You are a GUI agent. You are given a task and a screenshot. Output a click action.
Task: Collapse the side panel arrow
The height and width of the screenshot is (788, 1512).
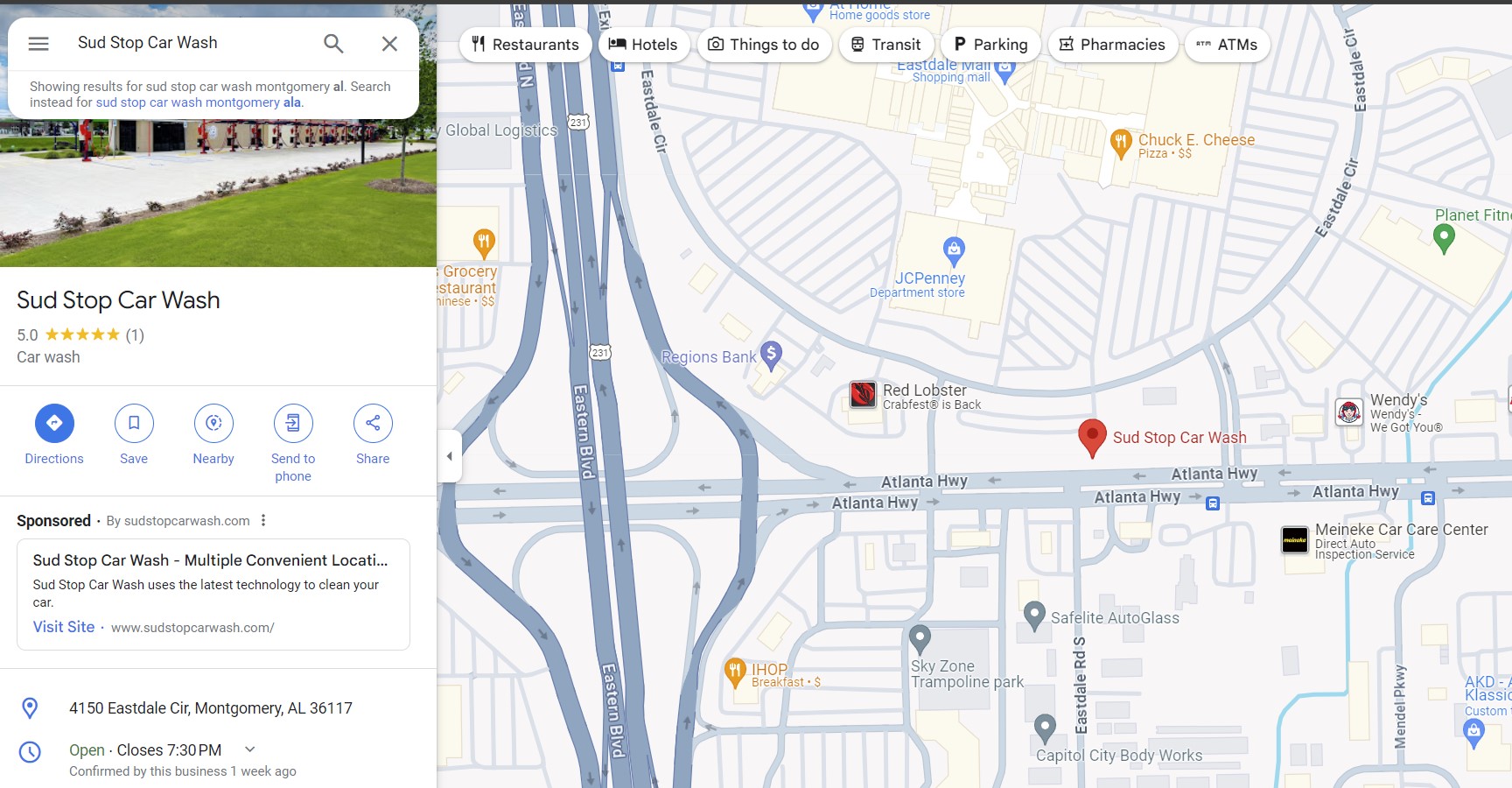[449, 455]
